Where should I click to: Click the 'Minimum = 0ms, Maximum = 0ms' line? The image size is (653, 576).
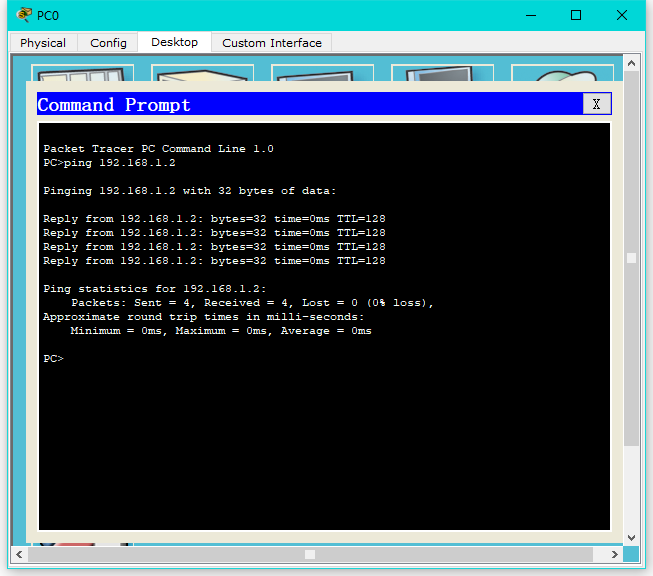[221, 331]
